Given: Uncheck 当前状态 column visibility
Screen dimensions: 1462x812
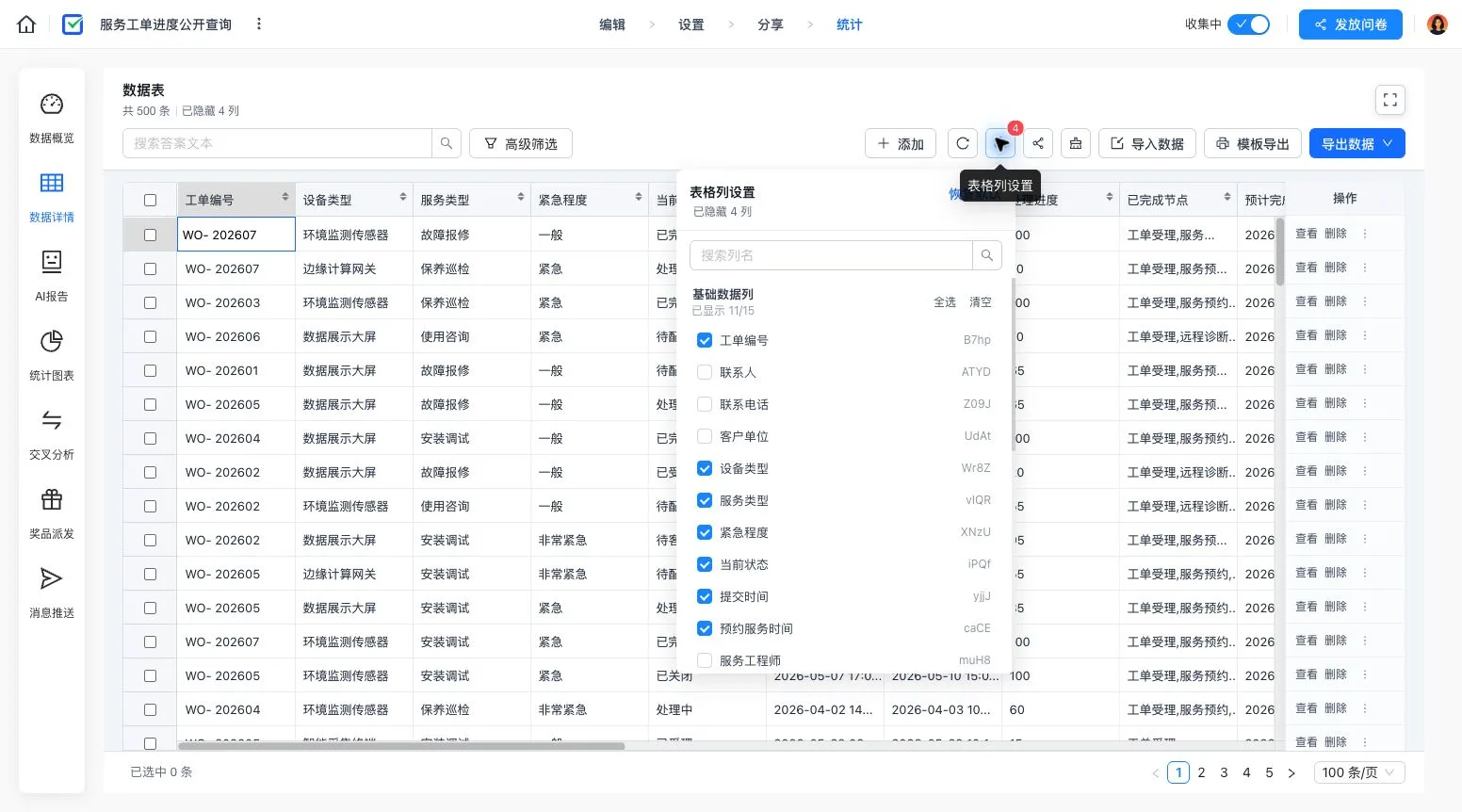Looking at the screenshot, I should coord(705,564).
